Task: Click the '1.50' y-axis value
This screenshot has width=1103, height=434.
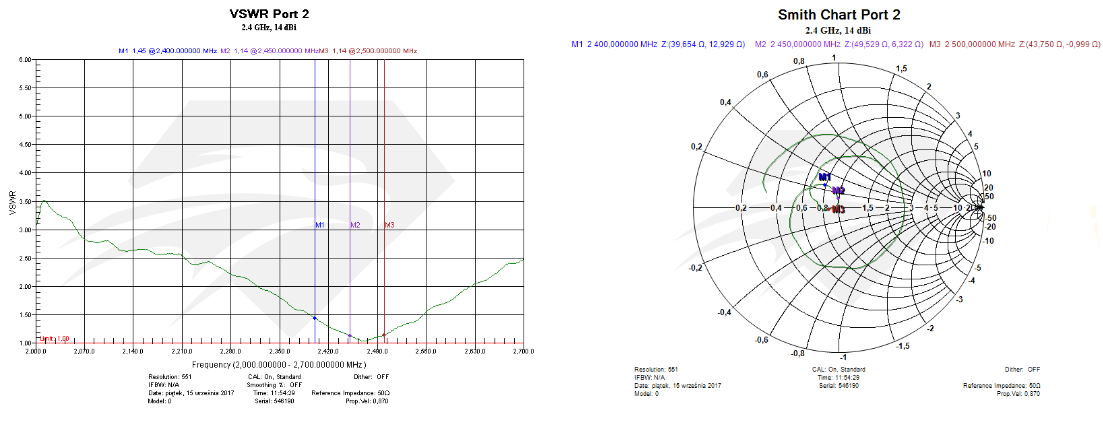Action: click(x=27, y=314)
